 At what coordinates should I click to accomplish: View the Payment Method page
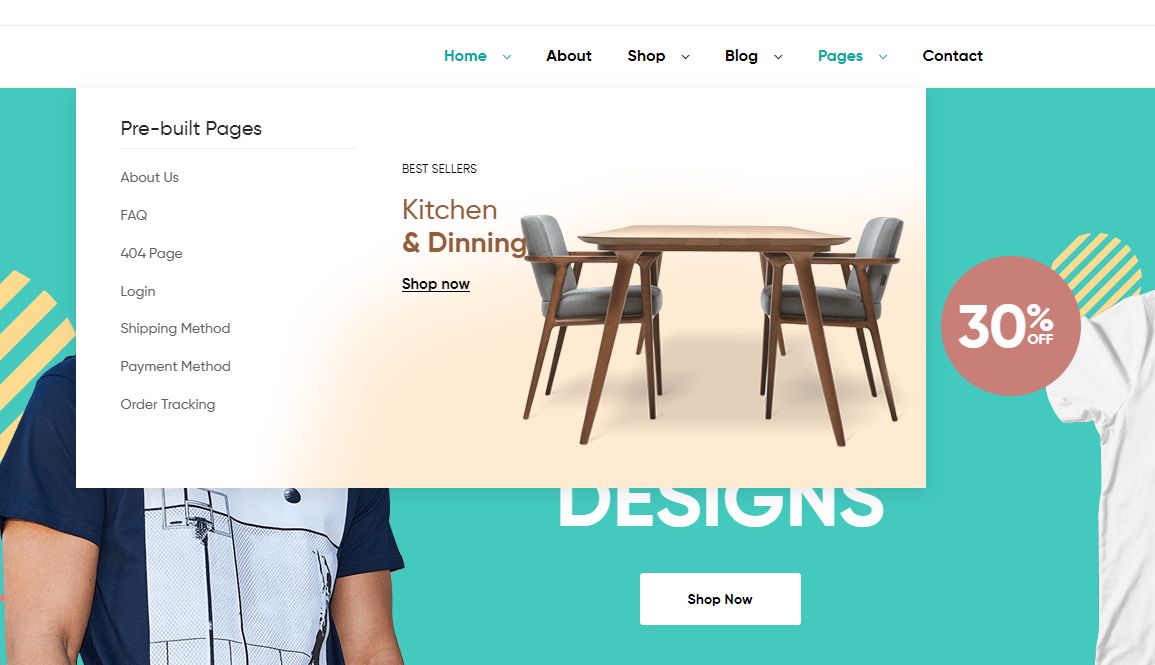[175, 367]
